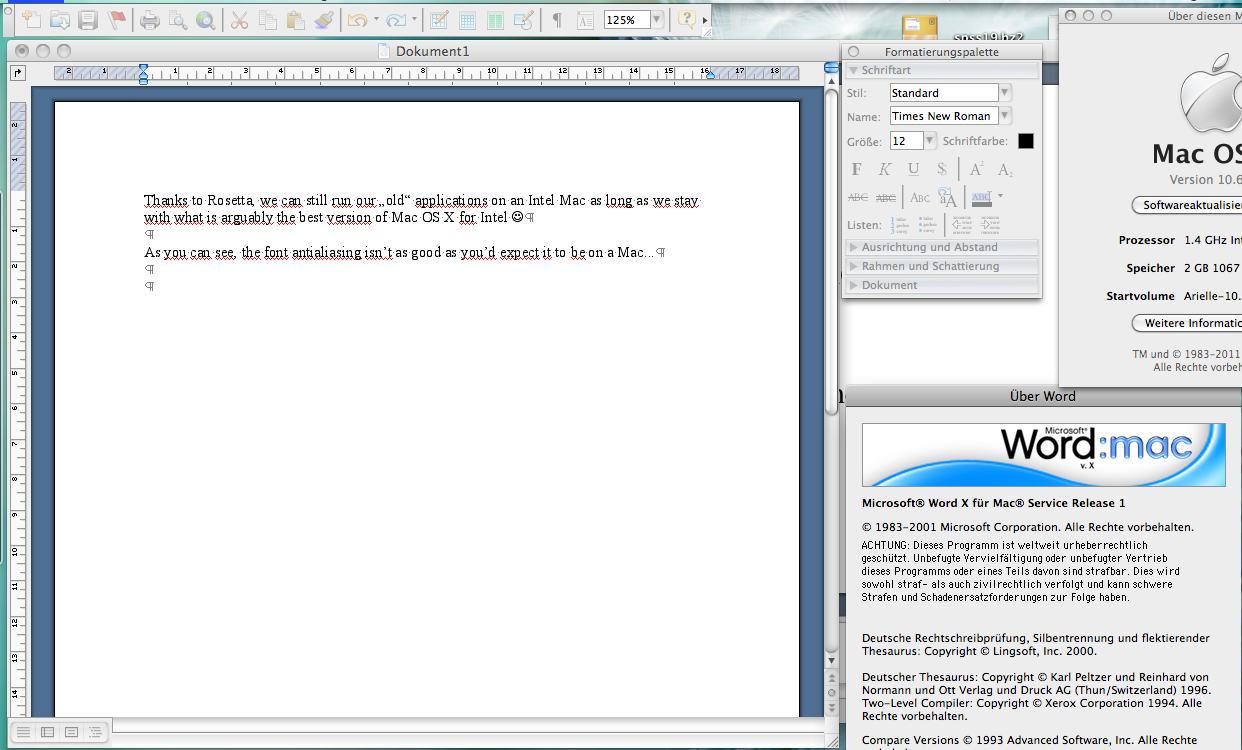Toggle single strikethrough ABC button
This screenshot has height=750, width=1242.
coord(858,198)
